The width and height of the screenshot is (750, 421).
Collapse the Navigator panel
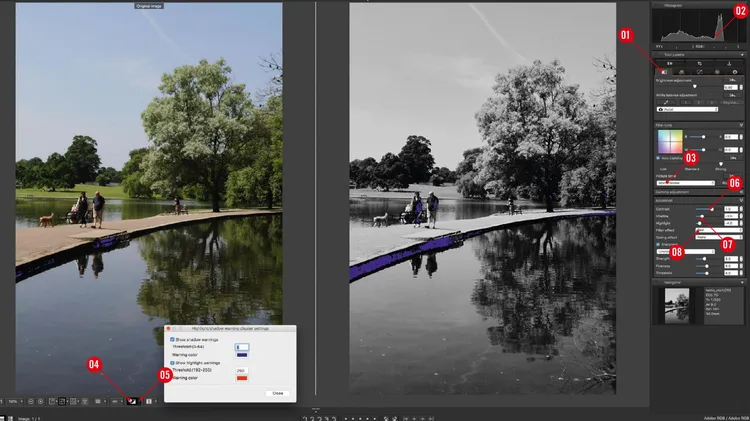coord(742,282)
